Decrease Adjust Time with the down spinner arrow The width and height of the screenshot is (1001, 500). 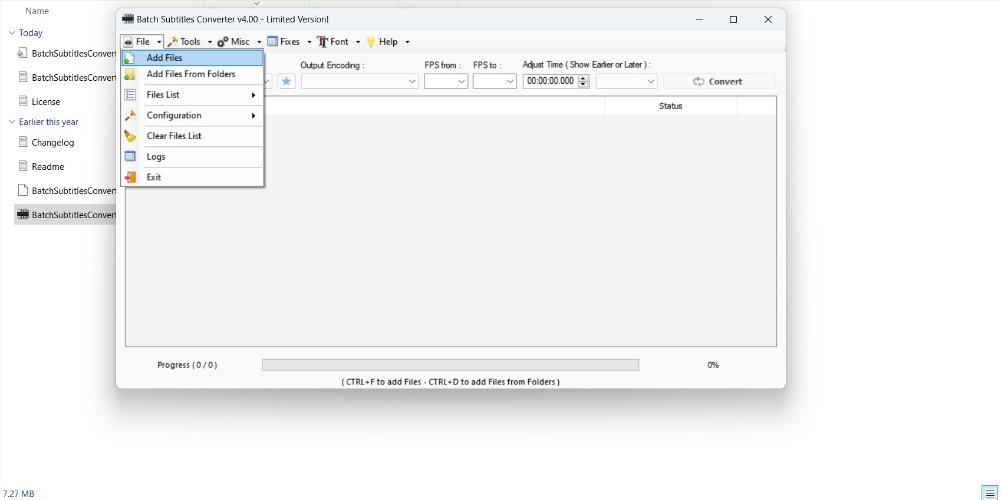tap(583, 85)
